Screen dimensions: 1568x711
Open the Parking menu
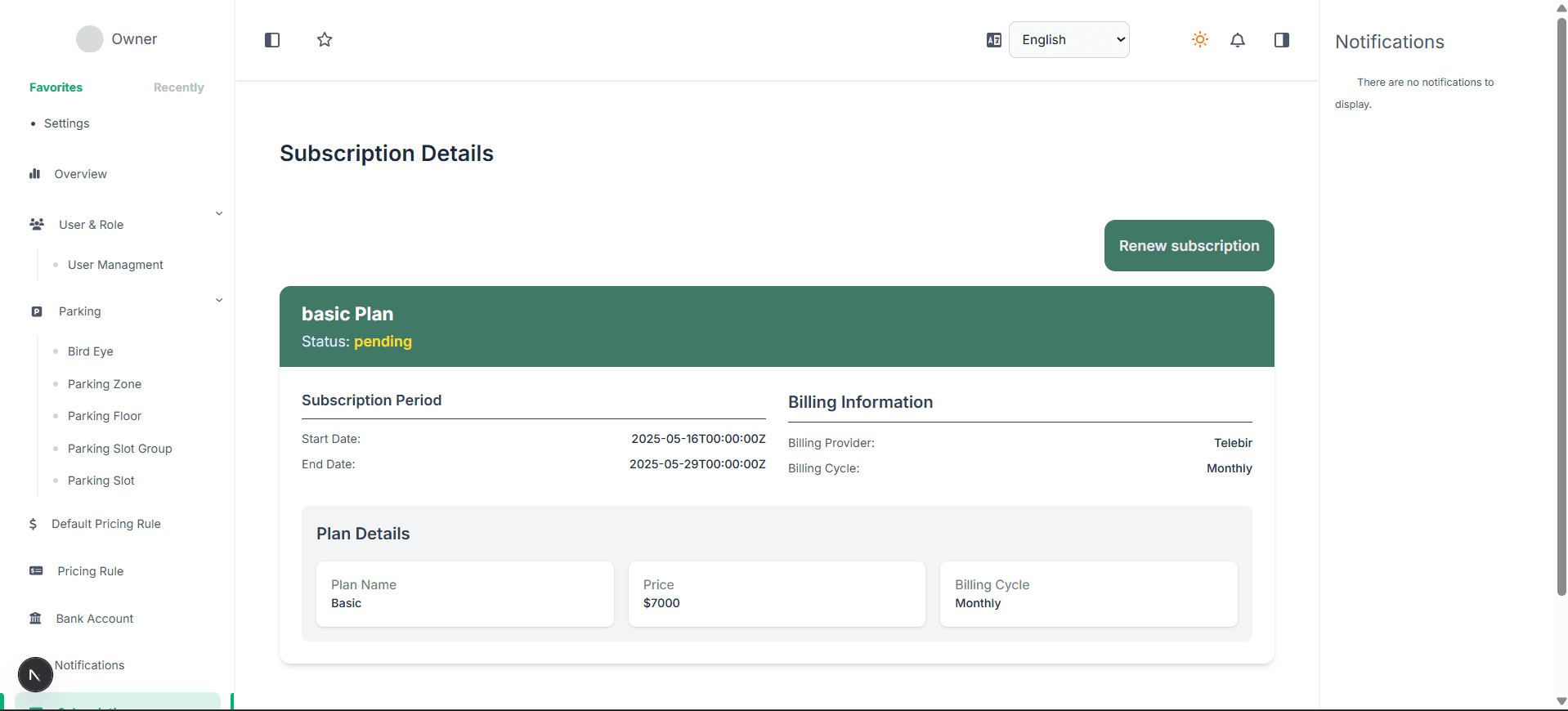[79, 311]
